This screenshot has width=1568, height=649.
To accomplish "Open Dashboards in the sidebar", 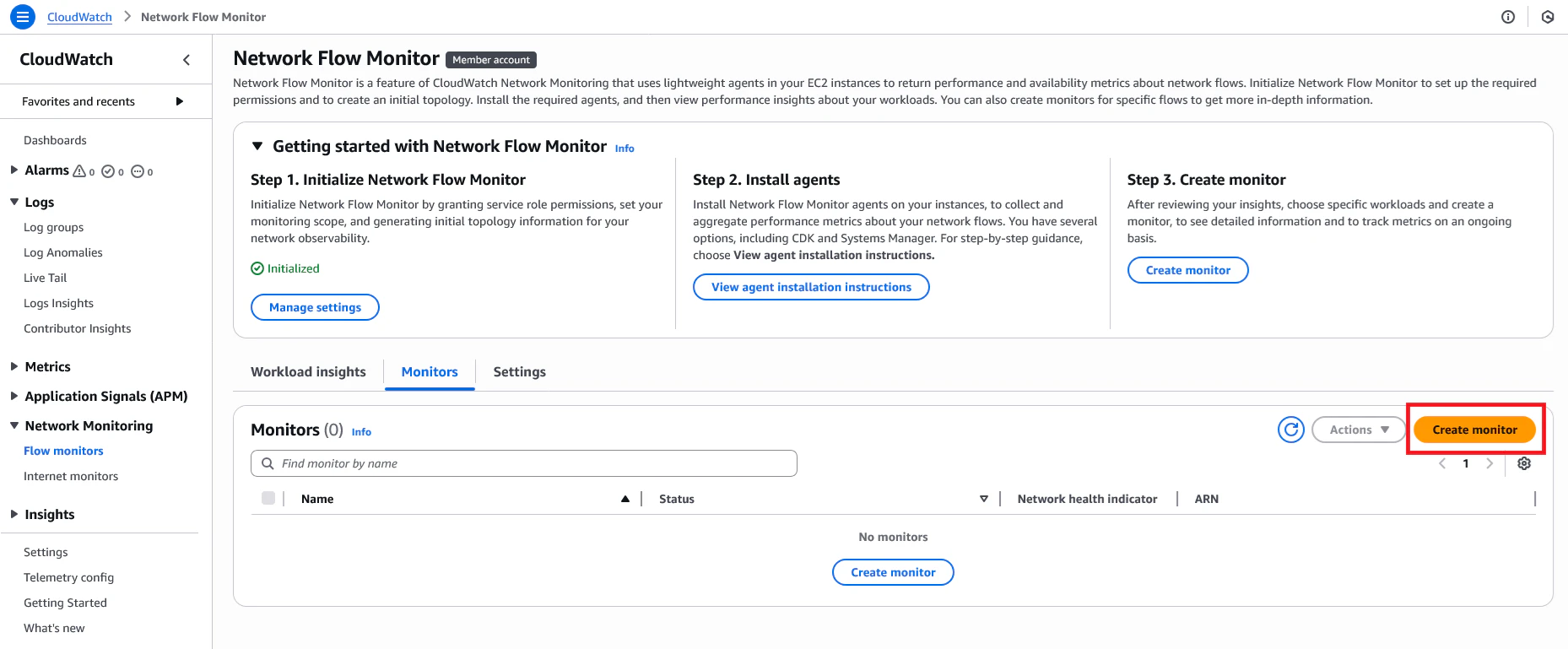I will pyautogui.click(x=55, y=140).
